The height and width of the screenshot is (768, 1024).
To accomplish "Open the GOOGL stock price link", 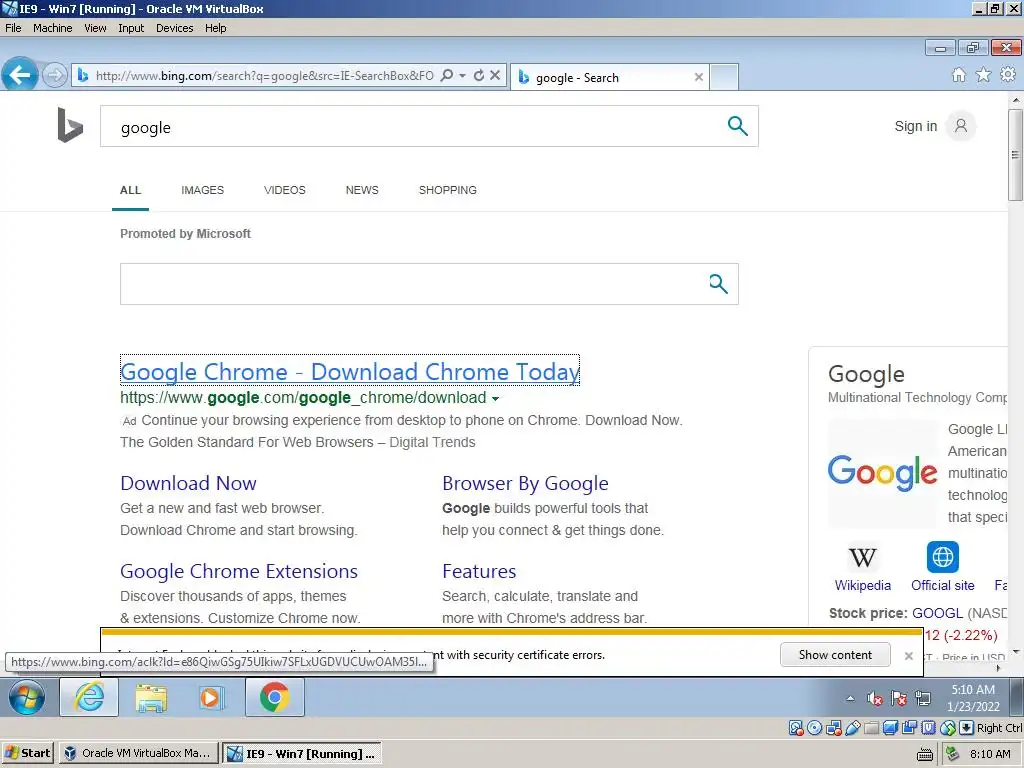I will pyautogui.click(x=937, y=613).
